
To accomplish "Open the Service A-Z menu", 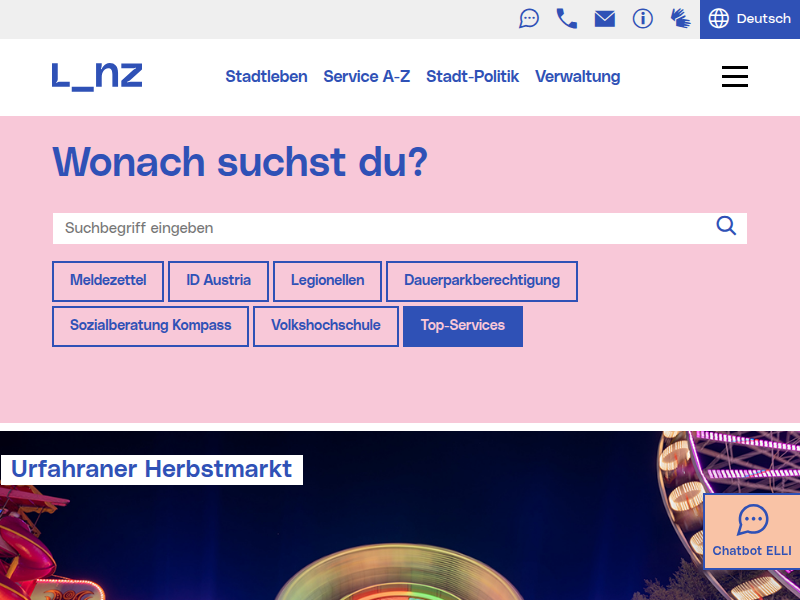I will pos(367,77).
